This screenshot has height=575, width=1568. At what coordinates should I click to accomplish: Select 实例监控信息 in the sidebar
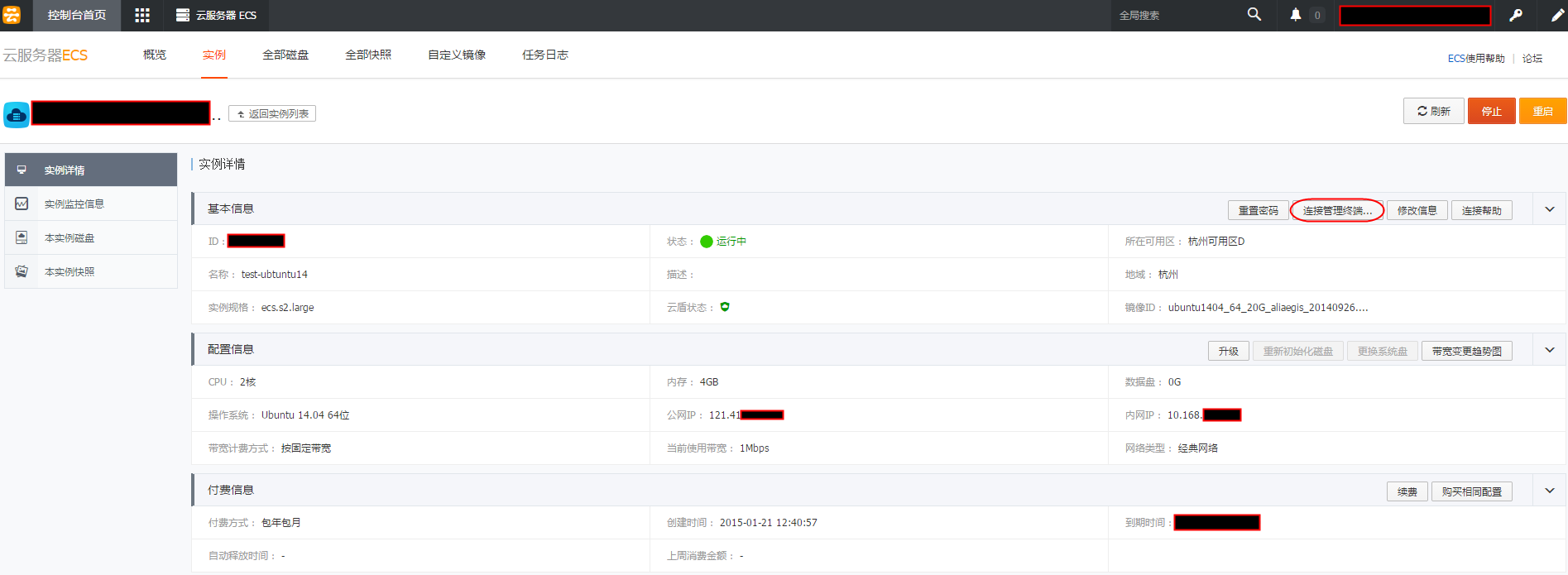74,204
